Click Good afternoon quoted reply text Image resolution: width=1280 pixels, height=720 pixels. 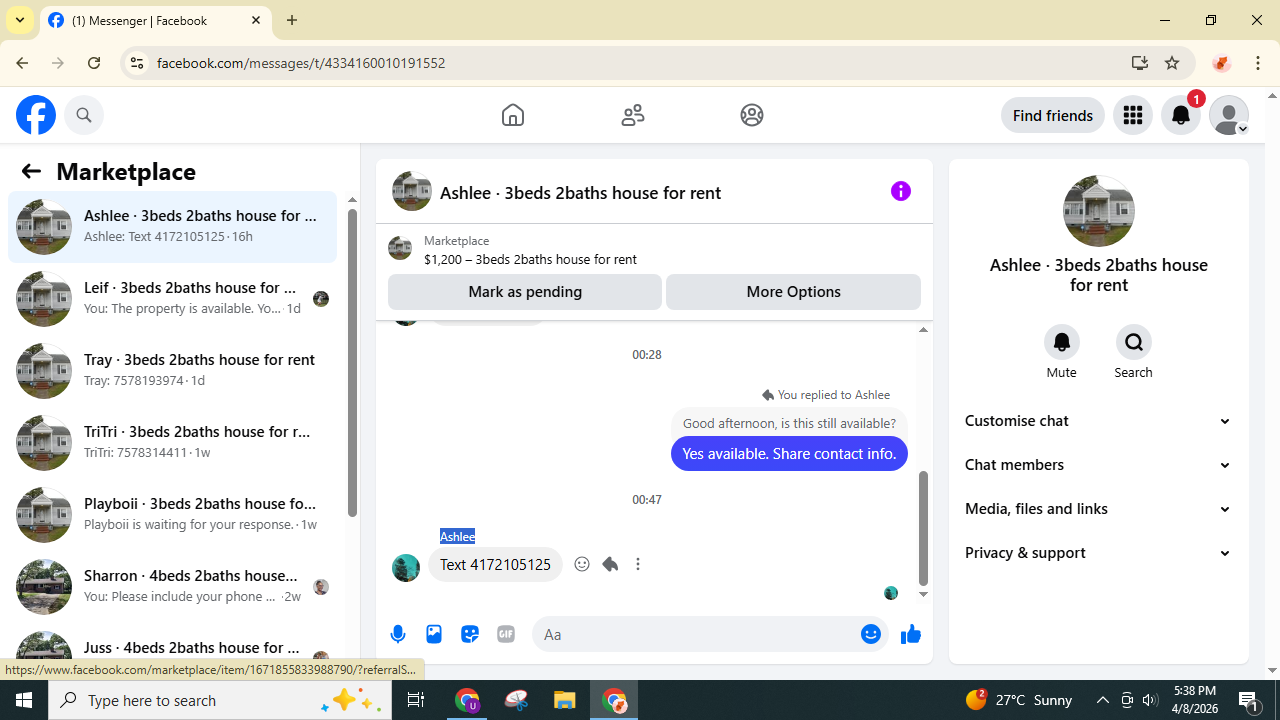[x=789, y=423]
